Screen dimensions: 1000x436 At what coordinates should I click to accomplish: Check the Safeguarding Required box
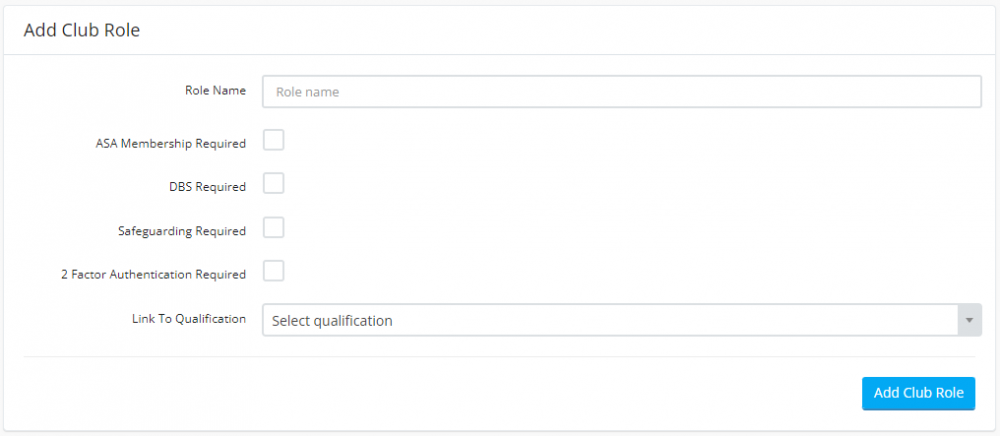tap(273, 227)
